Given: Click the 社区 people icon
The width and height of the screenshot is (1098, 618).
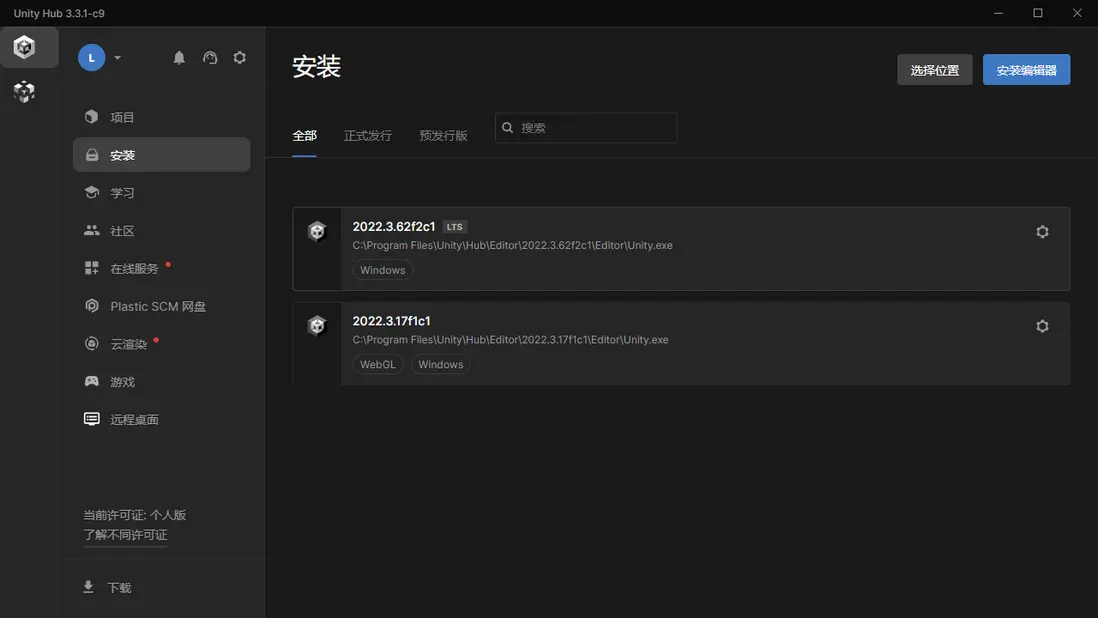Looking at the screenshot, I should 92,230.
